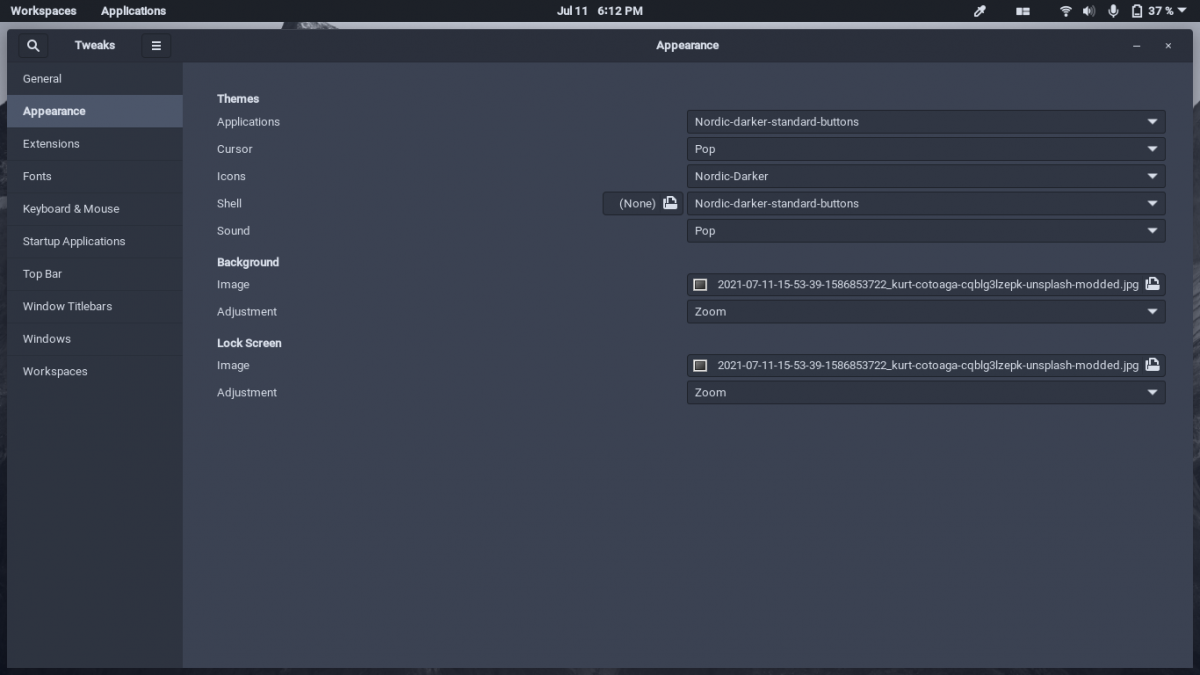Open sound settings from the volume icon
Viewport: 1200px width, 675px height.
click(1088, 11)
